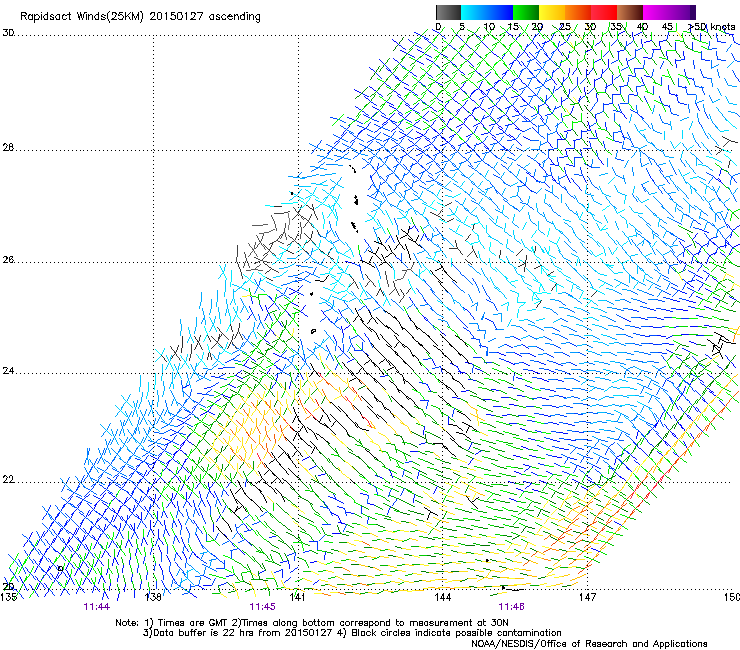Click the longitude label 135
This screenshot has width=740, height=650.
[8, 598]
